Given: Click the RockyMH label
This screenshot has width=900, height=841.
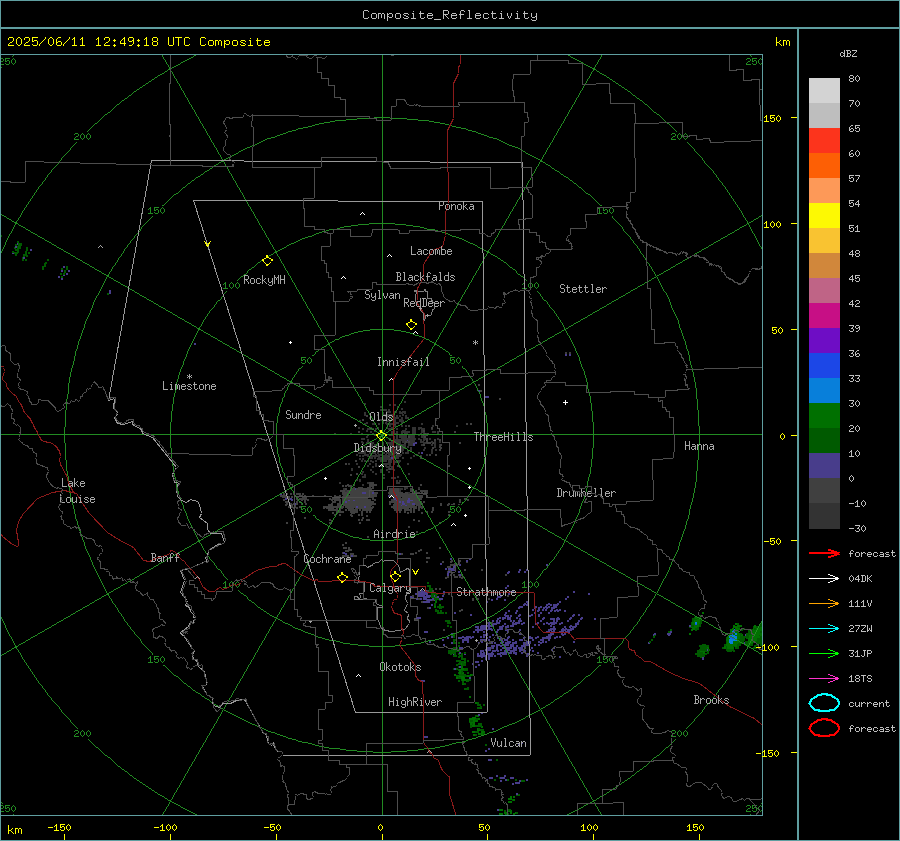Looking at the screenshot, I should pos(264,280).
